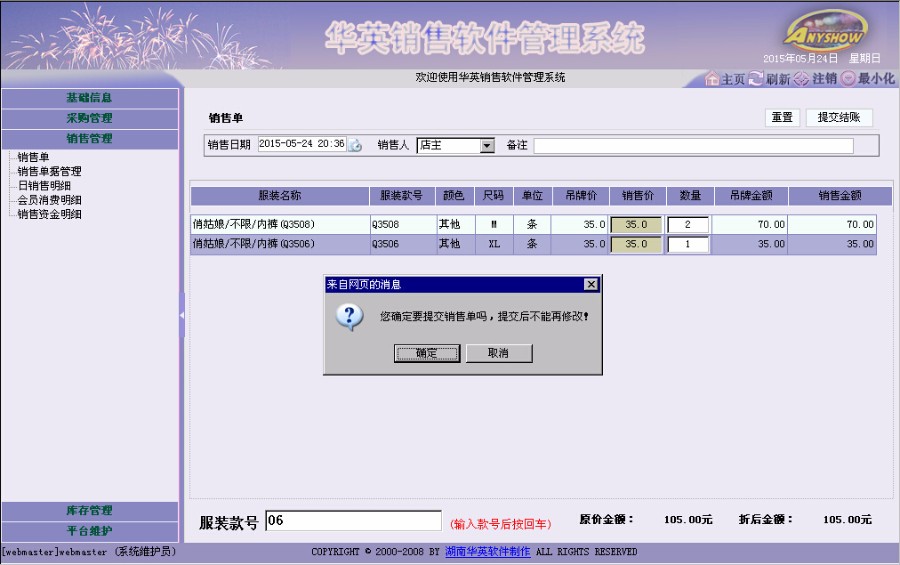Click the 提交结账 button
Screen dimensions: 900x565
(839, 118)
